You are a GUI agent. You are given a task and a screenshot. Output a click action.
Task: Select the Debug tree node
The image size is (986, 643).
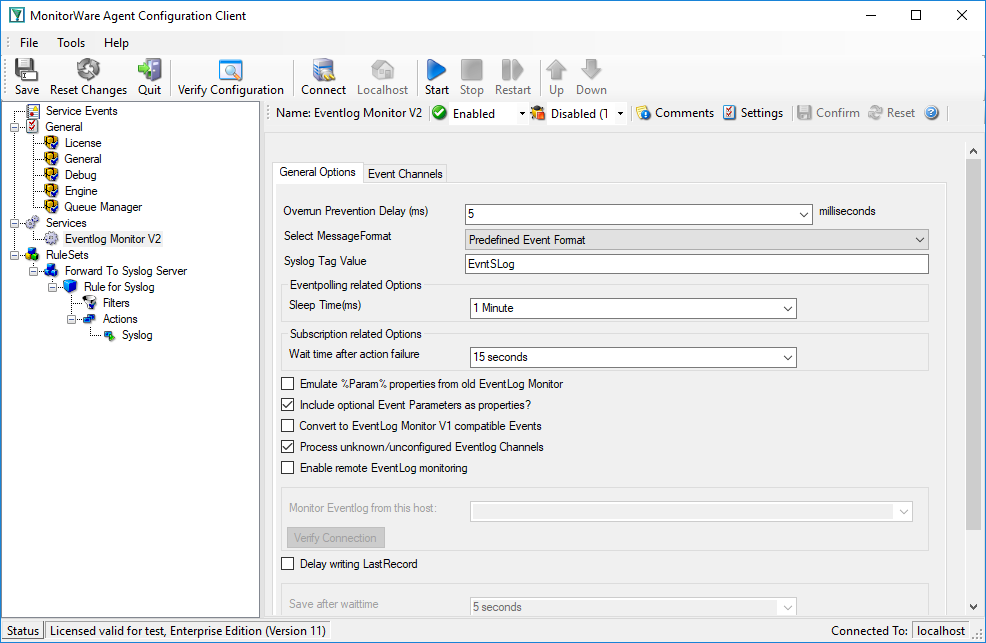(x=80, y=175)
